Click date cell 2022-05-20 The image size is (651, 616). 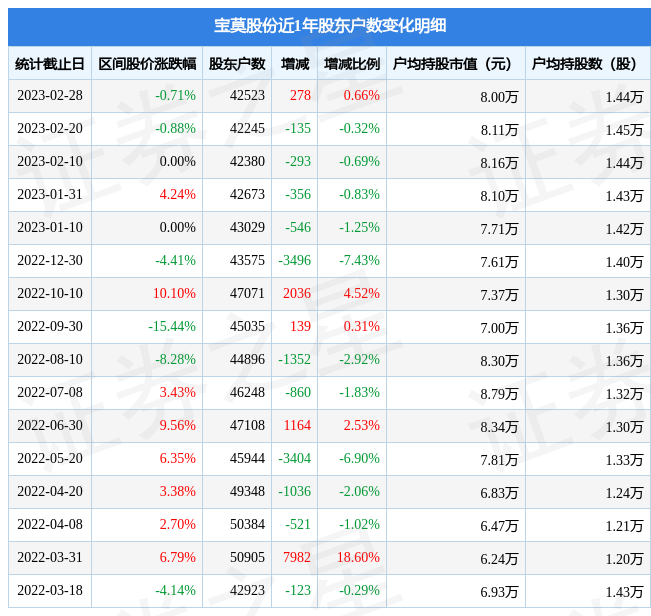click(x=50, y=458)
